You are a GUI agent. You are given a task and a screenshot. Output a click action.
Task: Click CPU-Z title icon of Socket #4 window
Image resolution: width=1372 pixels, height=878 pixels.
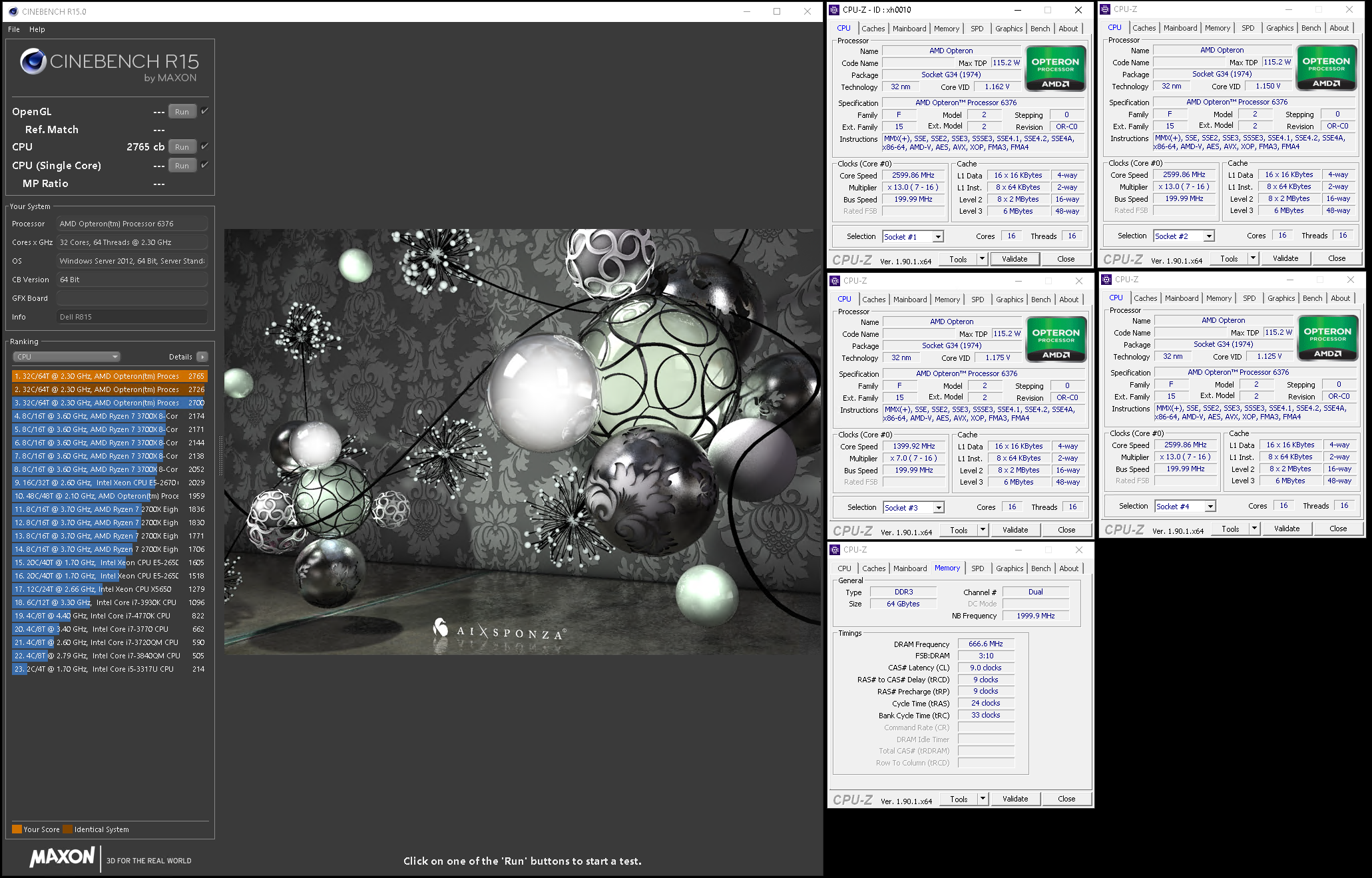tap(1106, 280)
